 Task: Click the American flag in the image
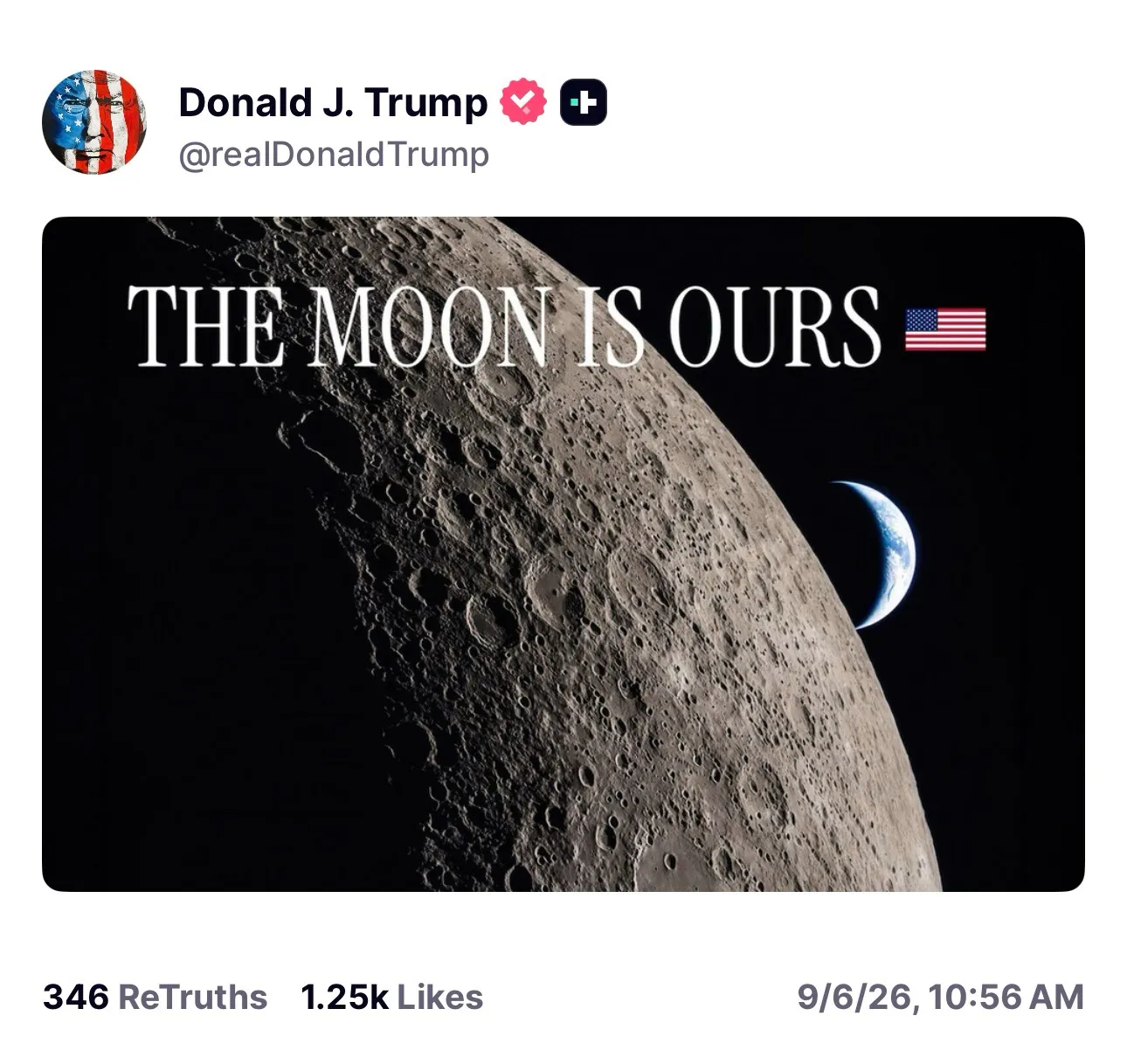pos(945,329)
